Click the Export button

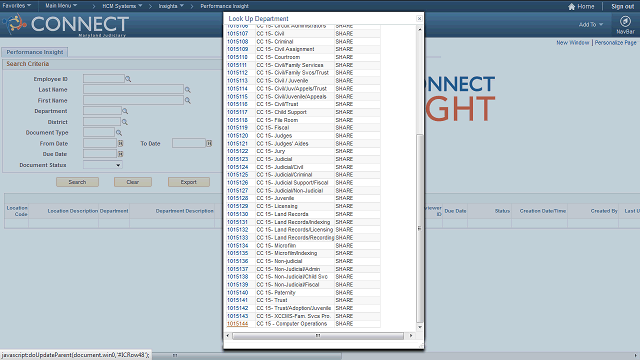(189, 182)
